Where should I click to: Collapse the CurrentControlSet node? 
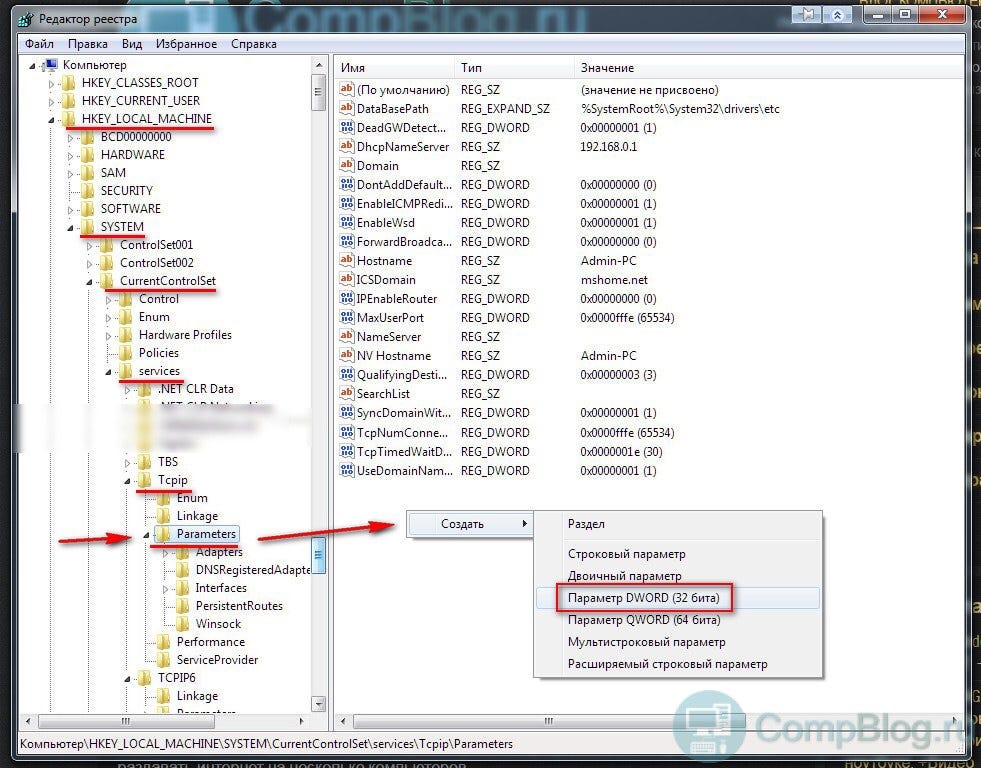tap(89, 282)
